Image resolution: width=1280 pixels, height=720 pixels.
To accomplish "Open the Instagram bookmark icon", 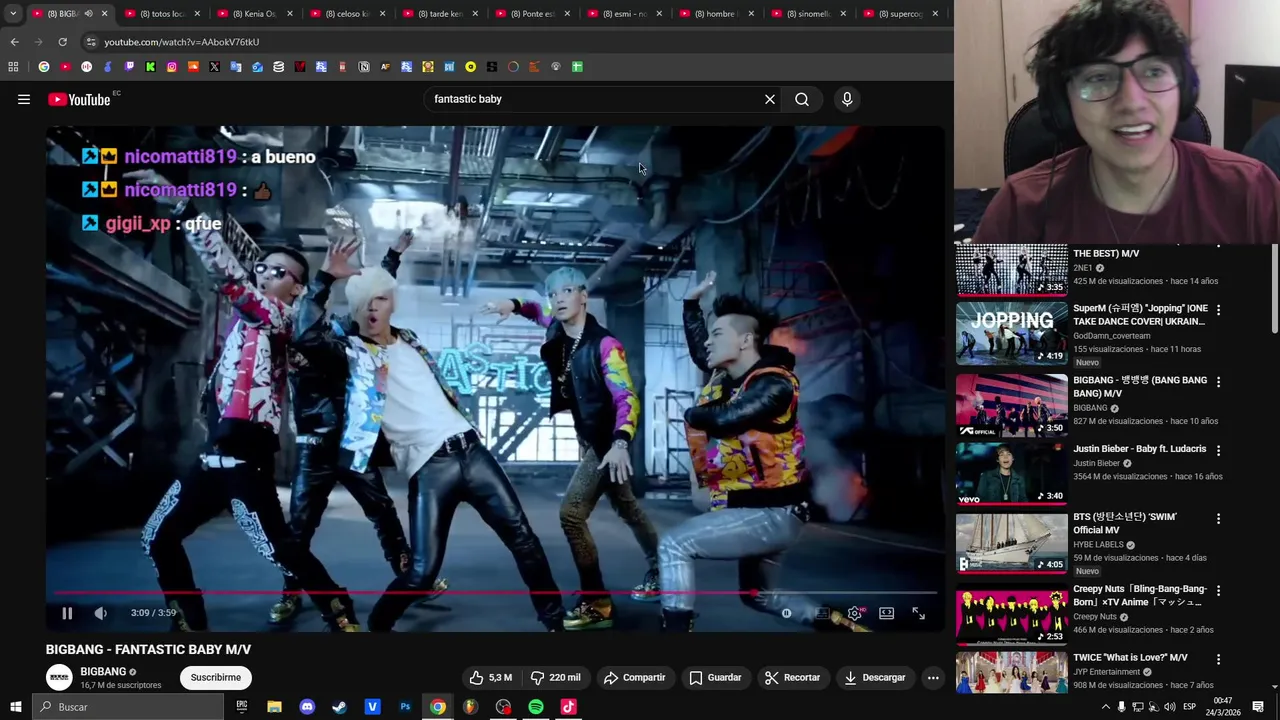I will coord(172,67).
